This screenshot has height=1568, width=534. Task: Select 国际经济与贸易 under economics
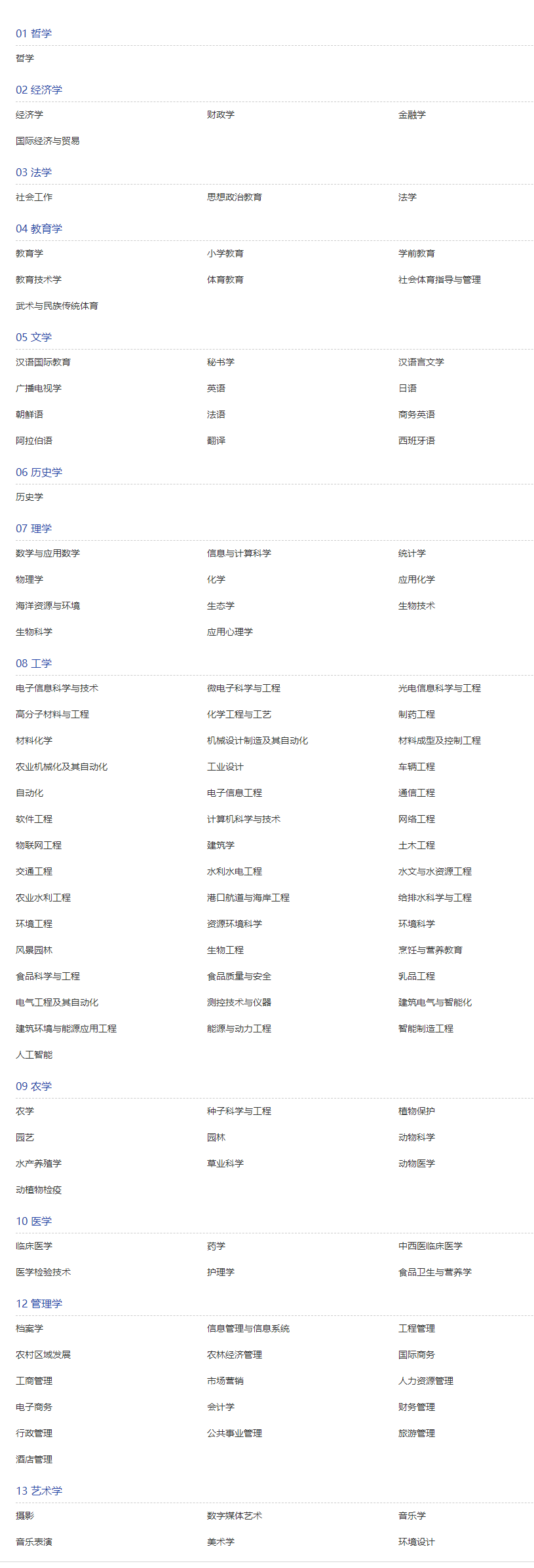click(48, 141)
